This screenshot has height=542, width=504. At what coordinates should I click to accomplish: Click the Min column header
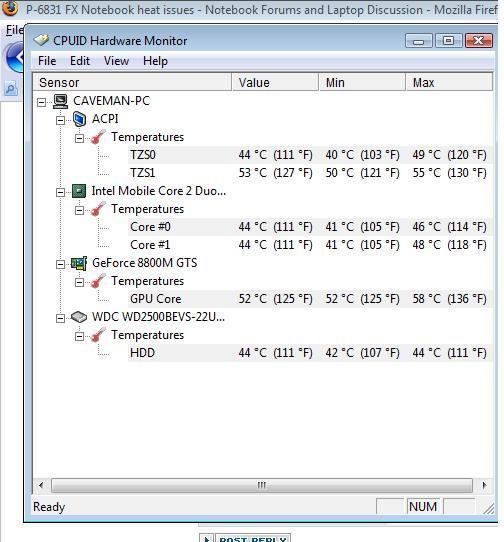pyautogui.click(x=363, y=82)
